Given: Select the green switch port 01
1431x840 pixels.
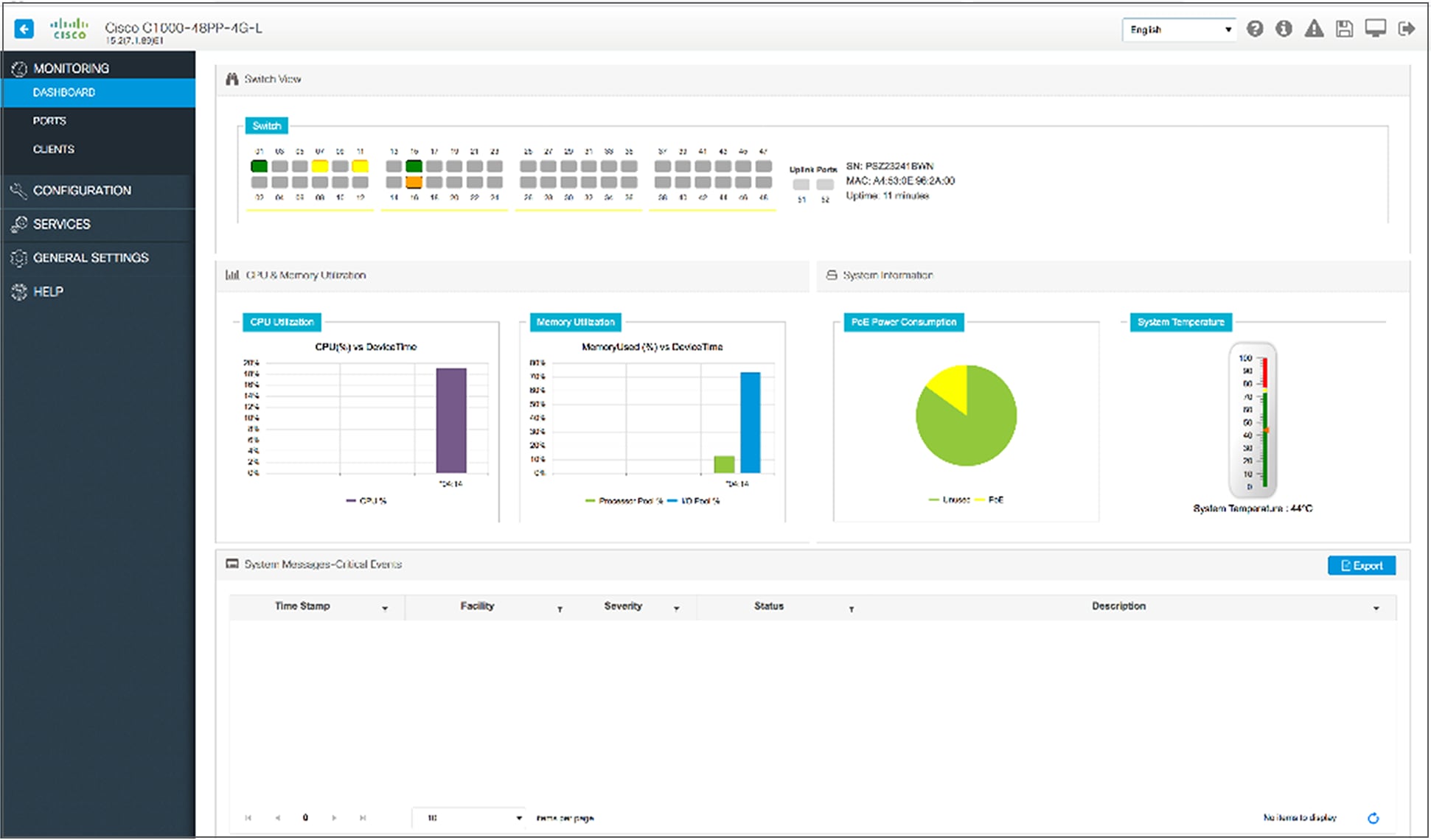Looking at the screenshot, I should pos(259,167).
